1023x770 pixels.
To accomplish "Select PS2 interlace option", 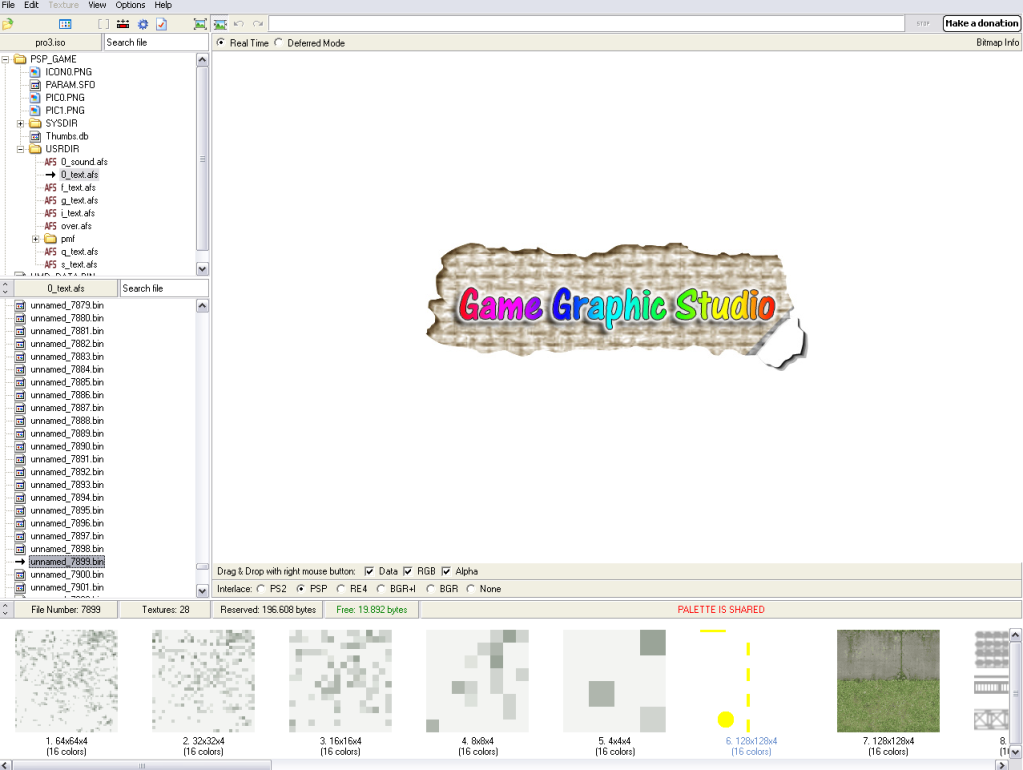I will click(x=261, y=589).
